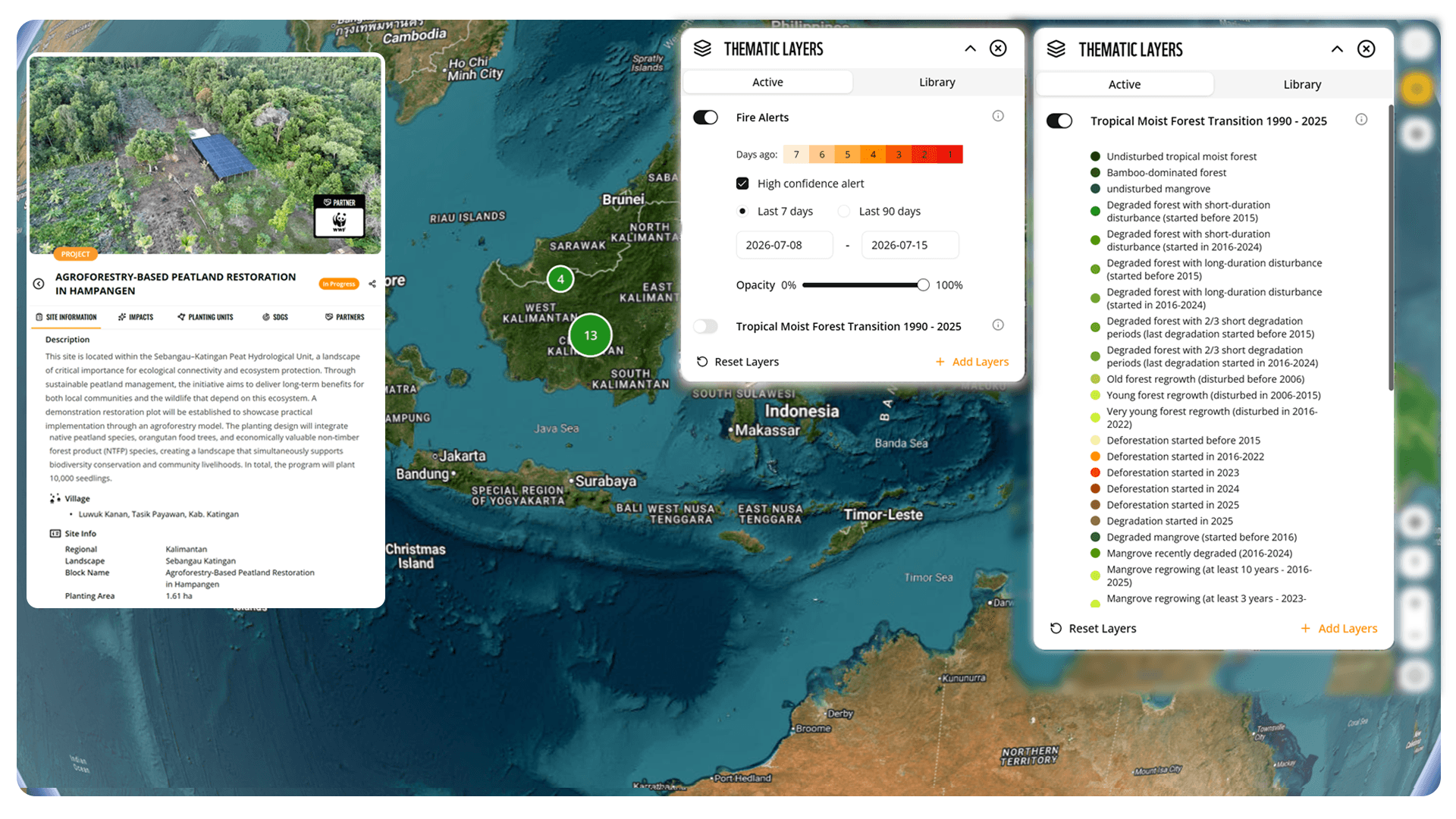This screenshot has height=819, width=1456.
Task: Click the yellow highlighted sidebar button
Action: tap(1416, 89)
